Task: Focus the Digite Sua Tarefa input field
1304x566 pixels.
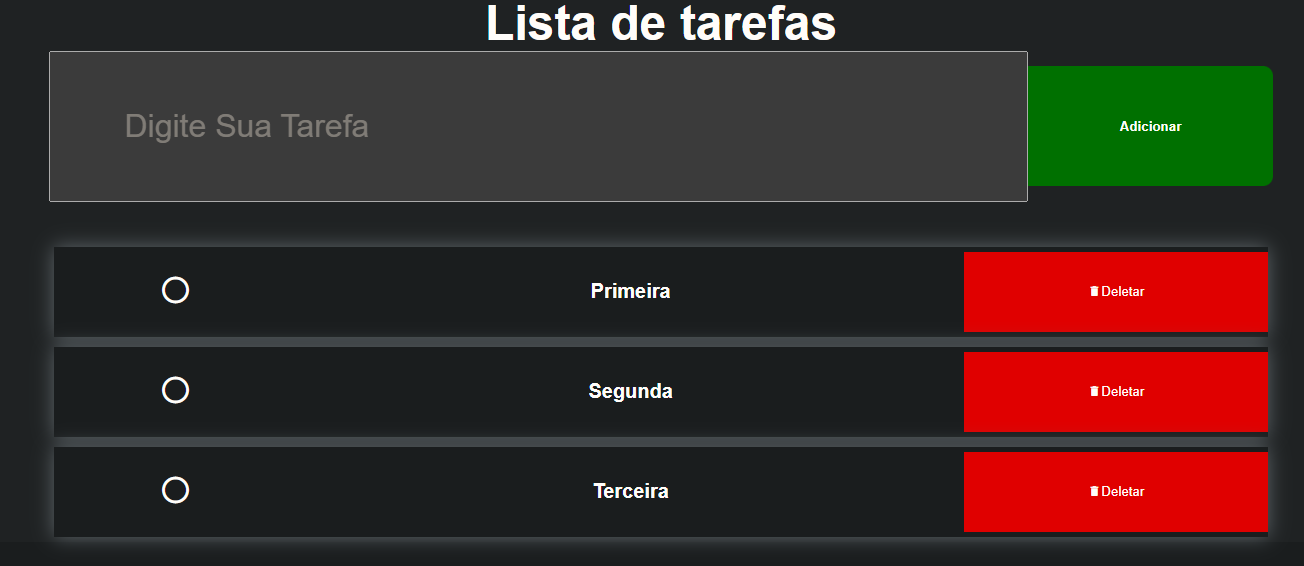Action: point(538,126)
